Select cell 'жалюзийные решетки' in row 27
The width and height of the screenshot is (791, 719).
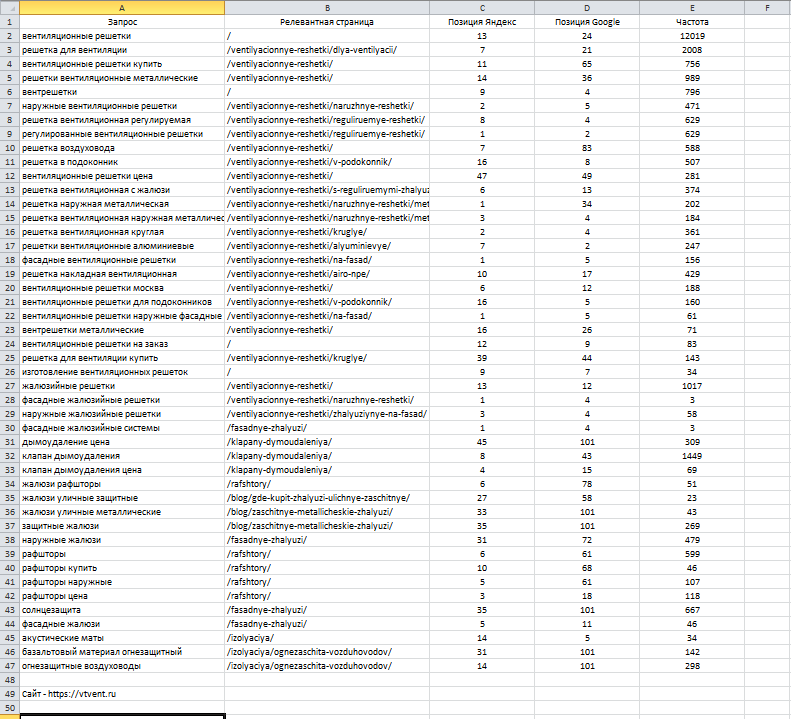pyautogui.click(x=122, y=386)
